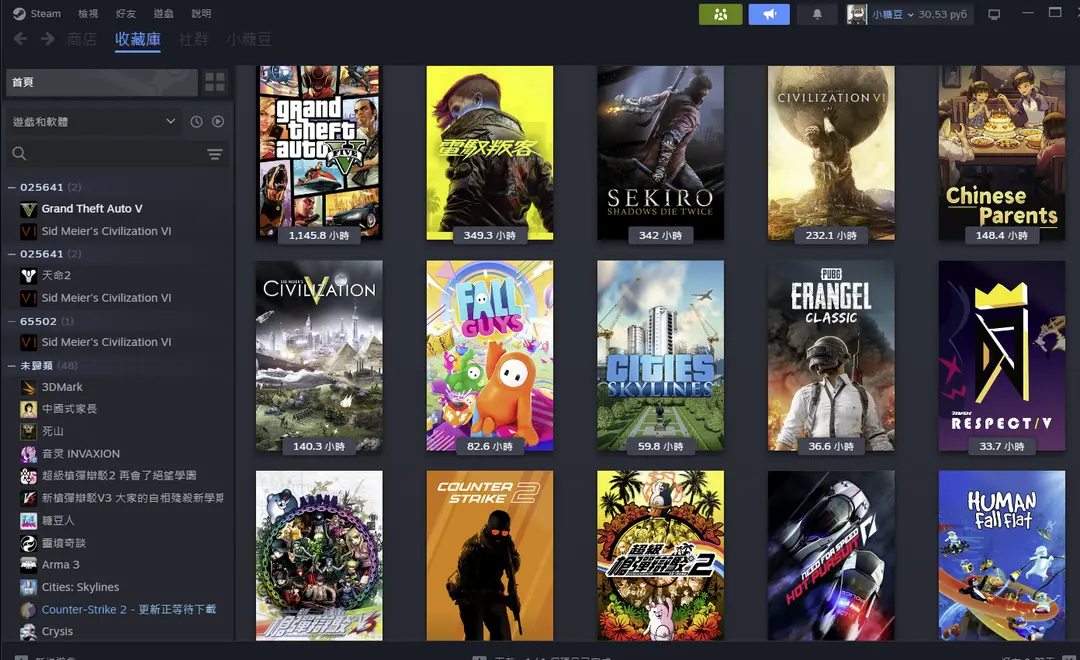Click the Counter-Strike 2 sidebar icon
The image size is (1080, 660).
[x=28, y=610]
